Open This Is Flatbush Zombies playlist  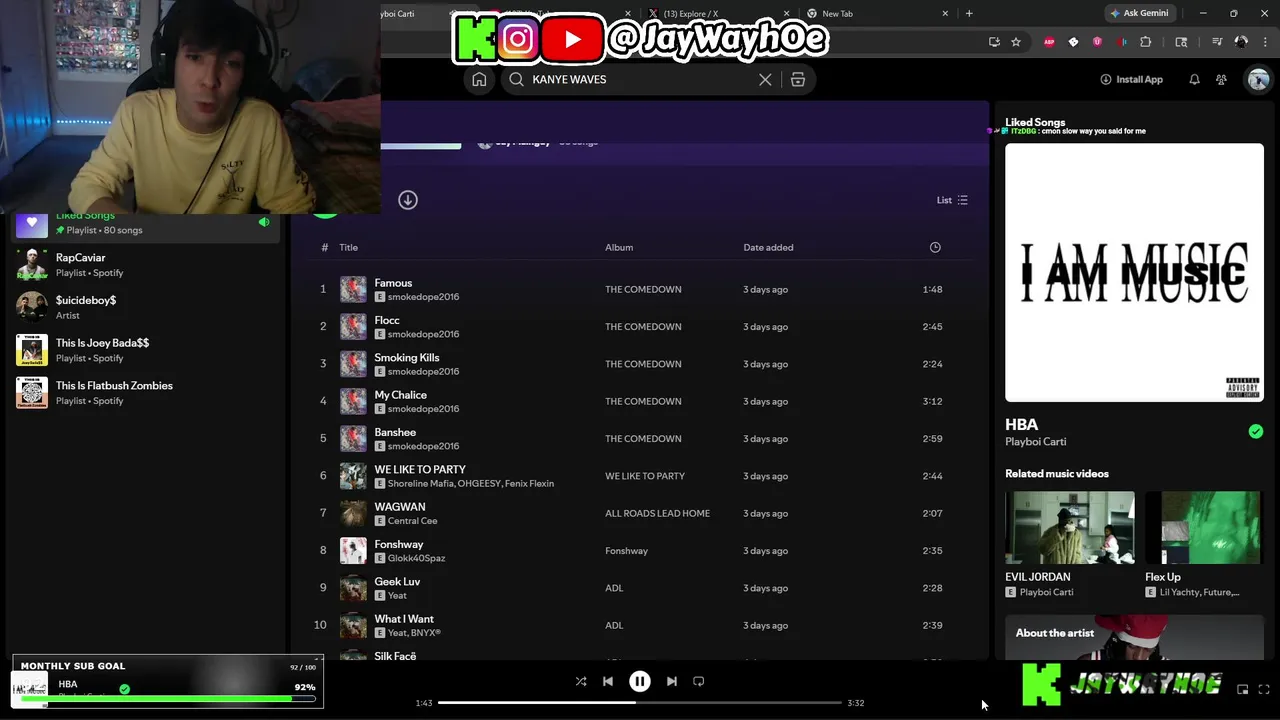pos(145,393)
